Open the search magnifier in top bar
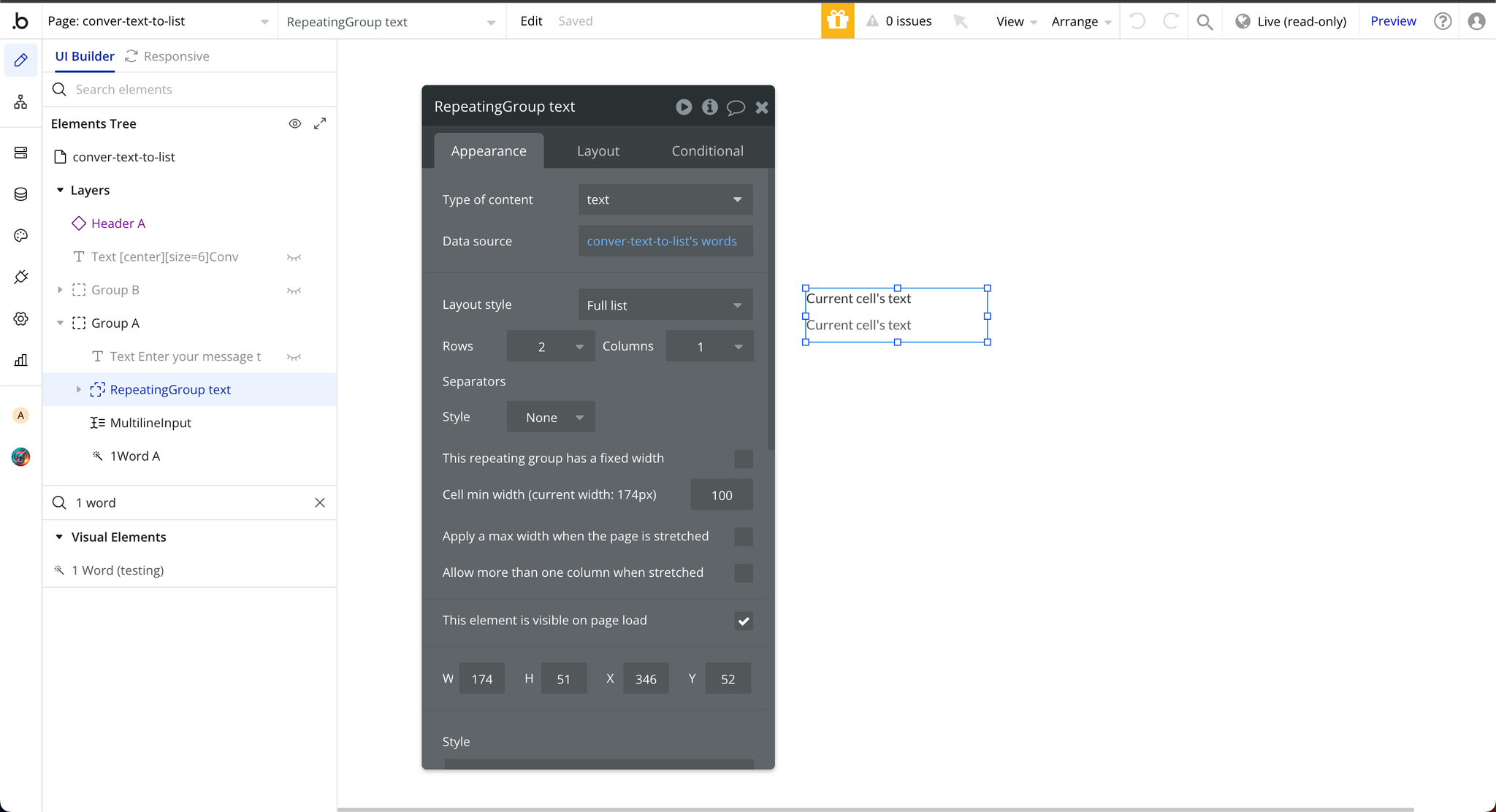 (1205, 22)
